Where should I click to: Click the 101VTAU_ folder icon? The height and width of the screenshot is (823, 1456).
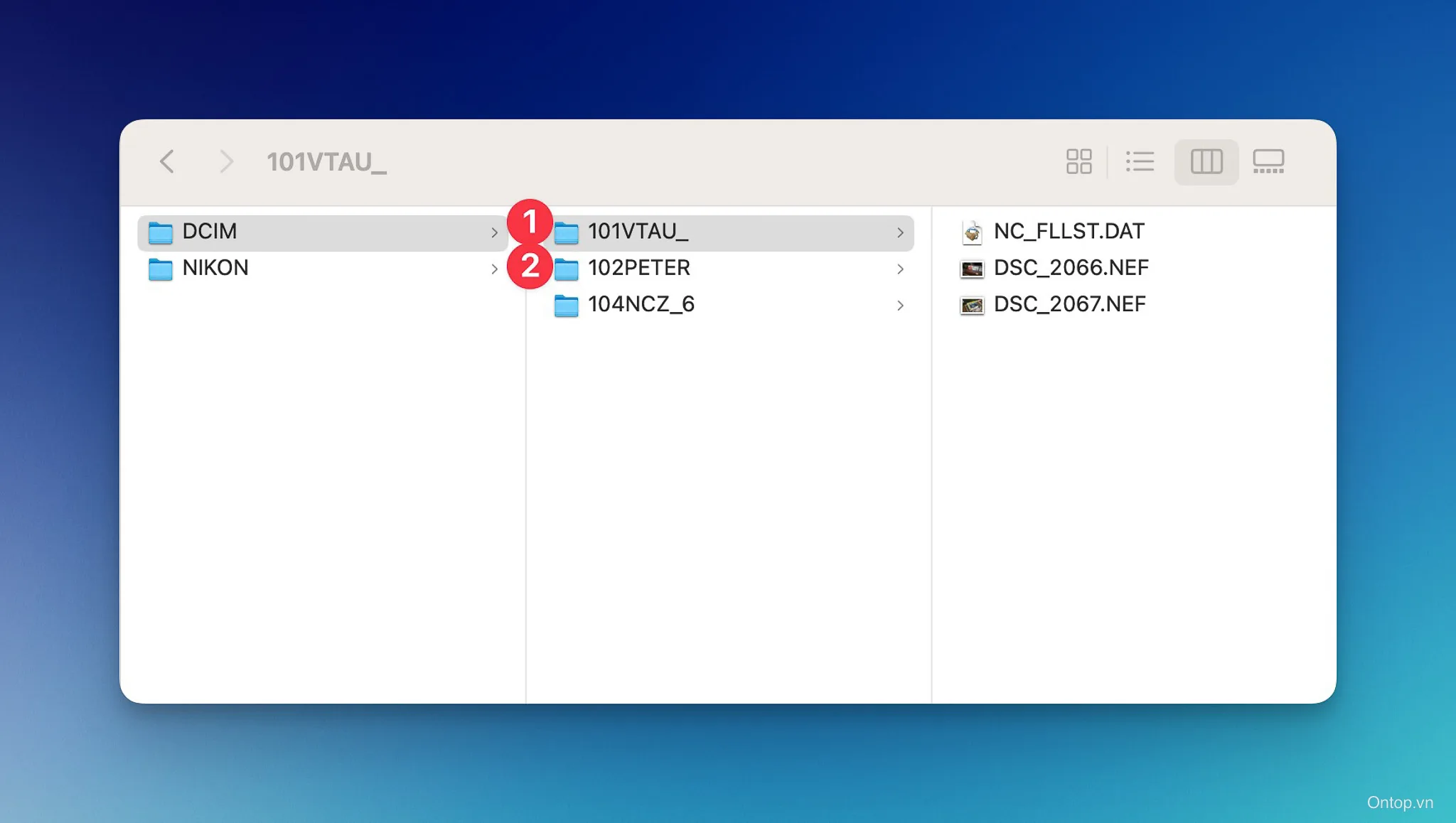coord(566,232)
